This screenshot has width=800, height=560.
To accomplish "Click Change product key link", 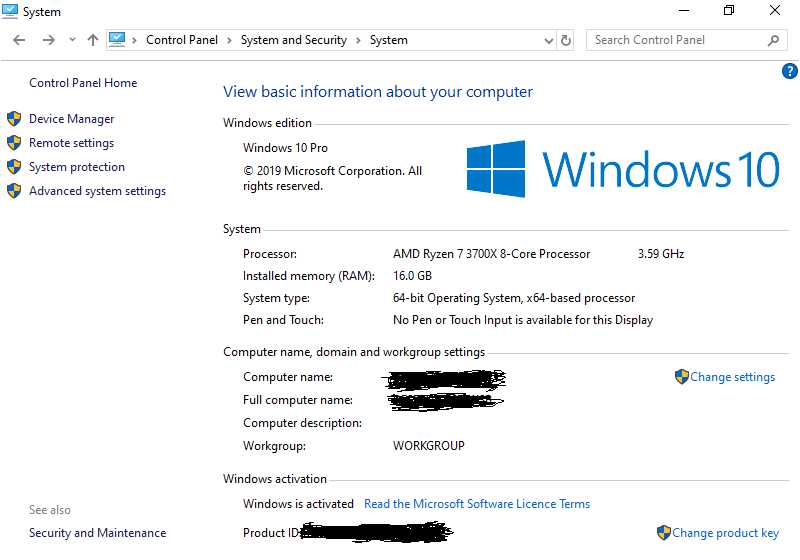I will (725, 533).
